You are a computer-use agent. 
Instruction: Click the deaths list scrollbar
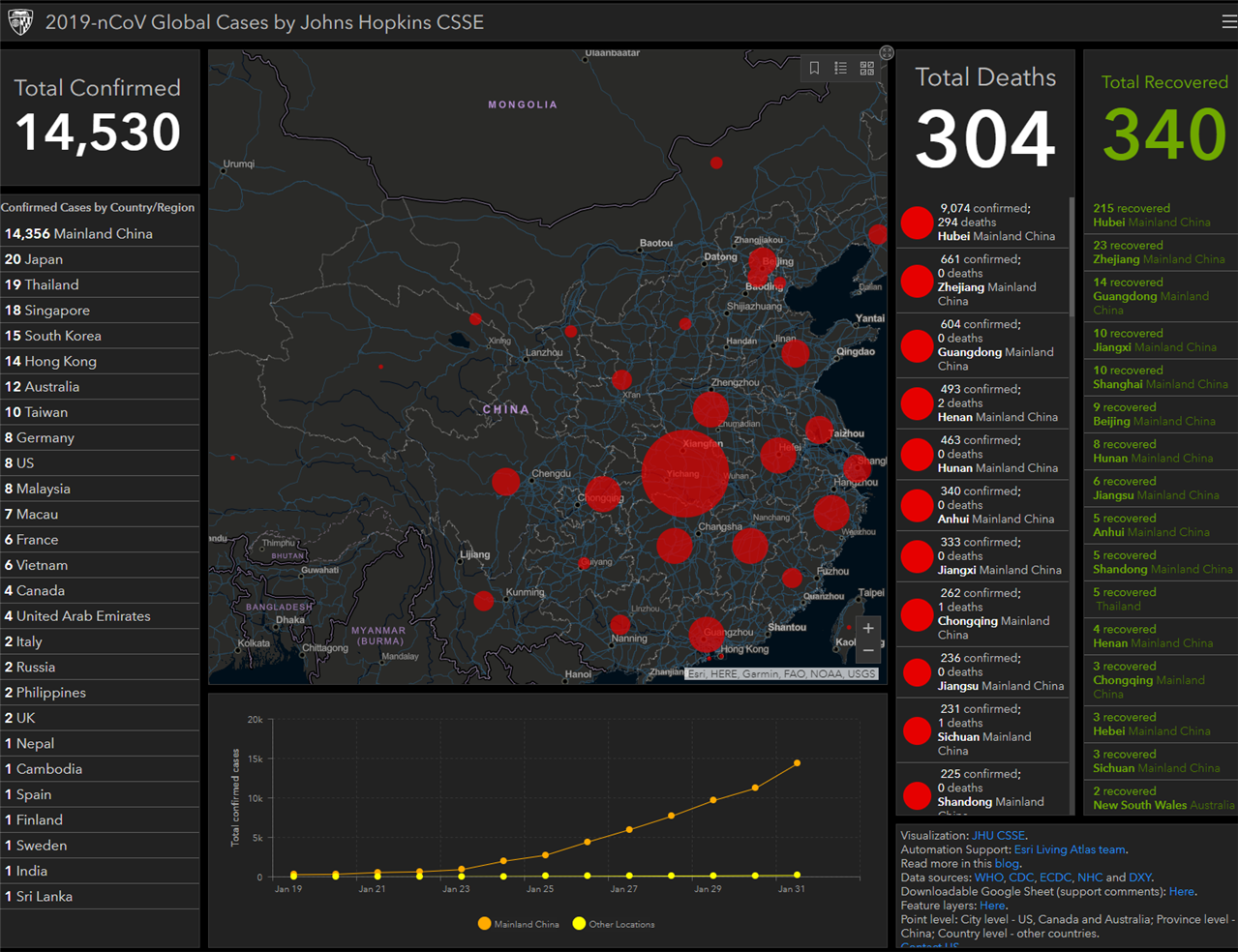click(1071, 255)
